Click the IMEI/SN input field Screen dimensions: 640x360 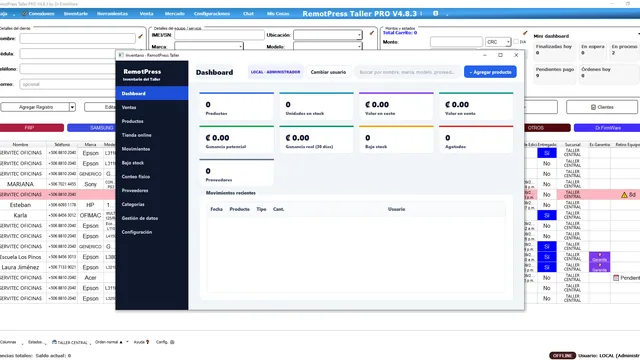coord(219,35)
